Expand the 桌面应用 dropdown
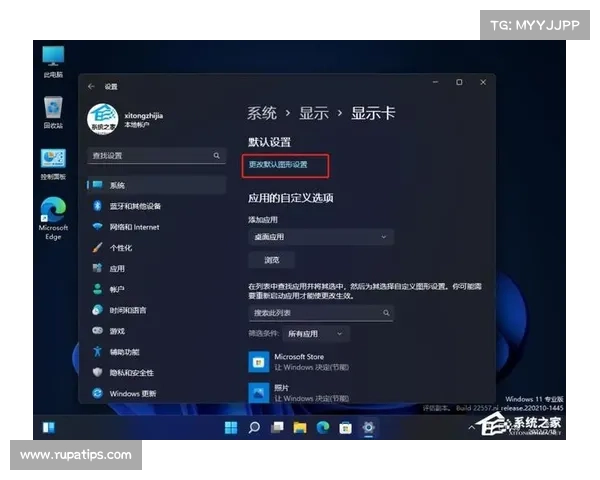The image size is (600, 480). coord(321,237)
